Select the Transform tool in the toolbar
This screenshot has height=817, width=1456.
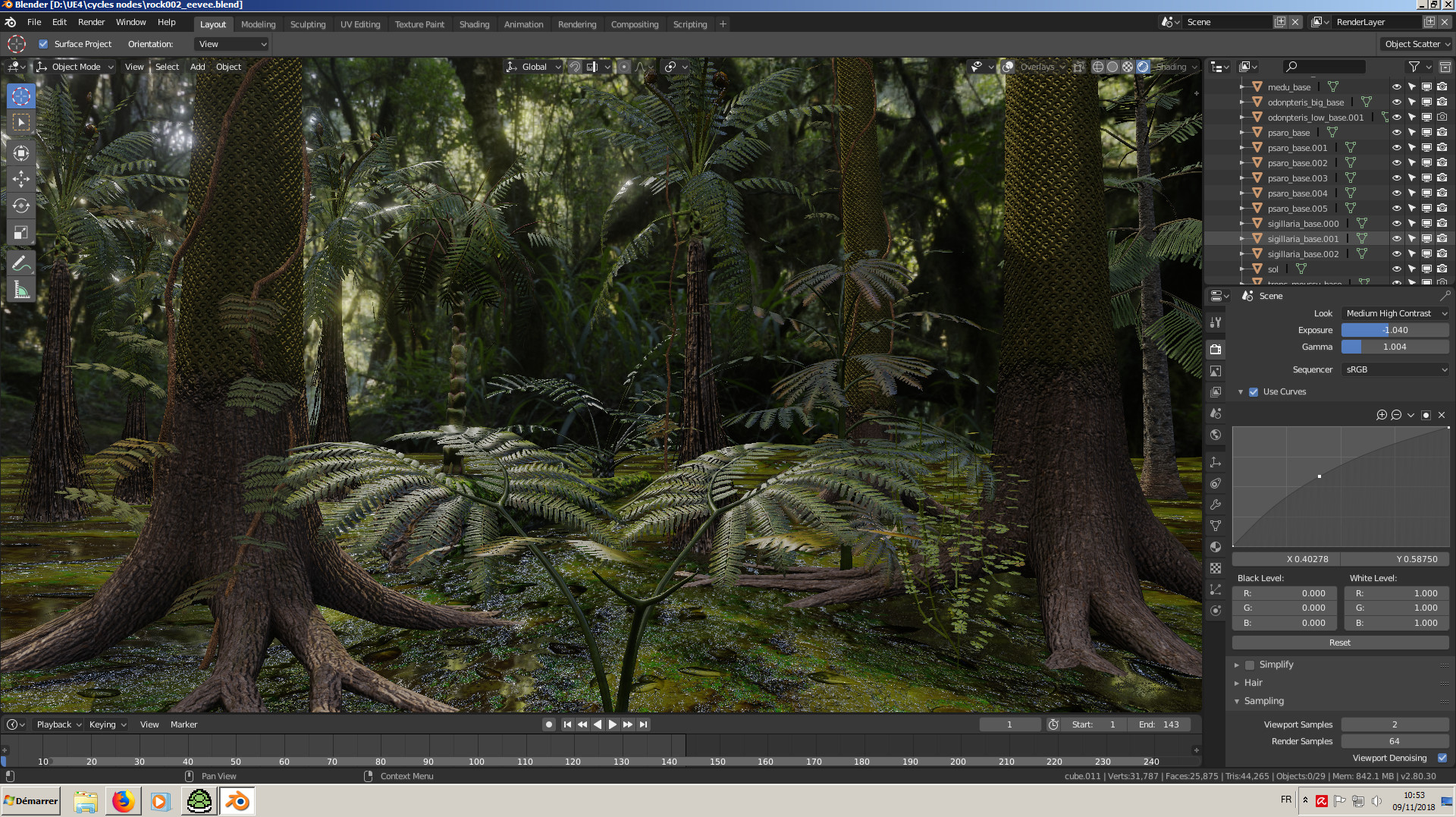point(21,152)
